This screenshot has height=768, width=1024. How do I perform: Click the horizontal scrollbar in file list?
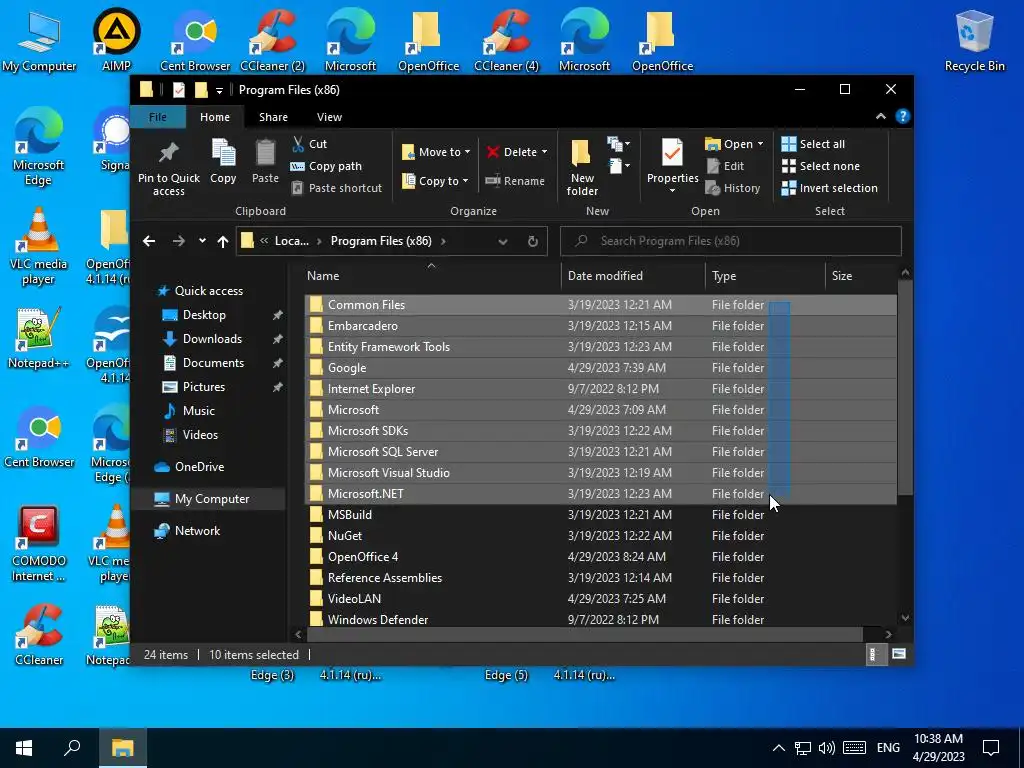[584, 634]
